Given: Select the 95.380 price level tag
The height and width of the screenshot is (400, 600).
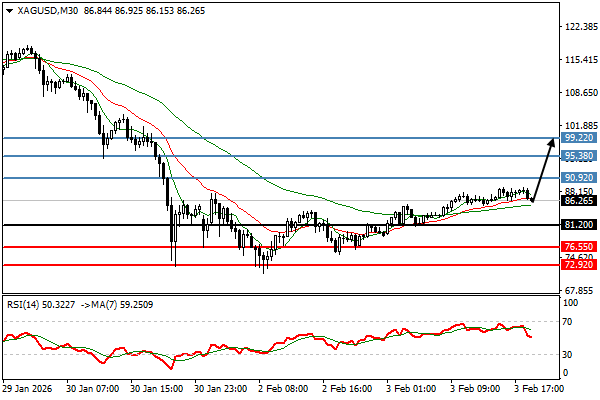Looking at the screenshot, I should [x=578, y=156].
